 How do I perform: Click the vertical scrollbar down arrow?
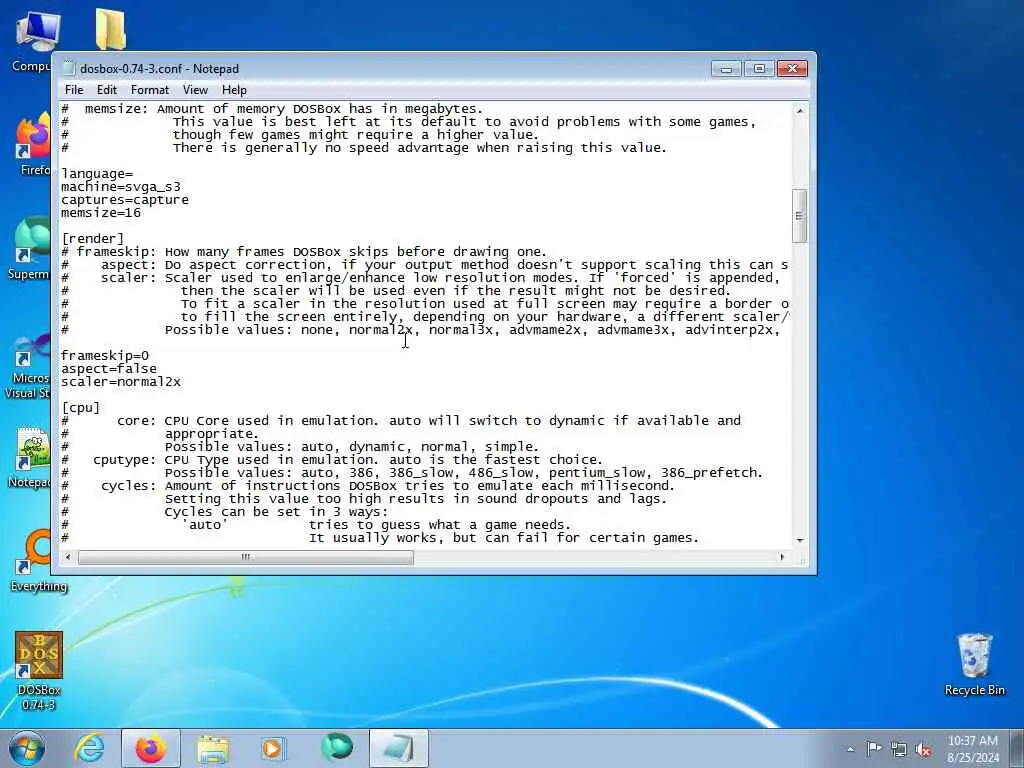coord(799,541)
